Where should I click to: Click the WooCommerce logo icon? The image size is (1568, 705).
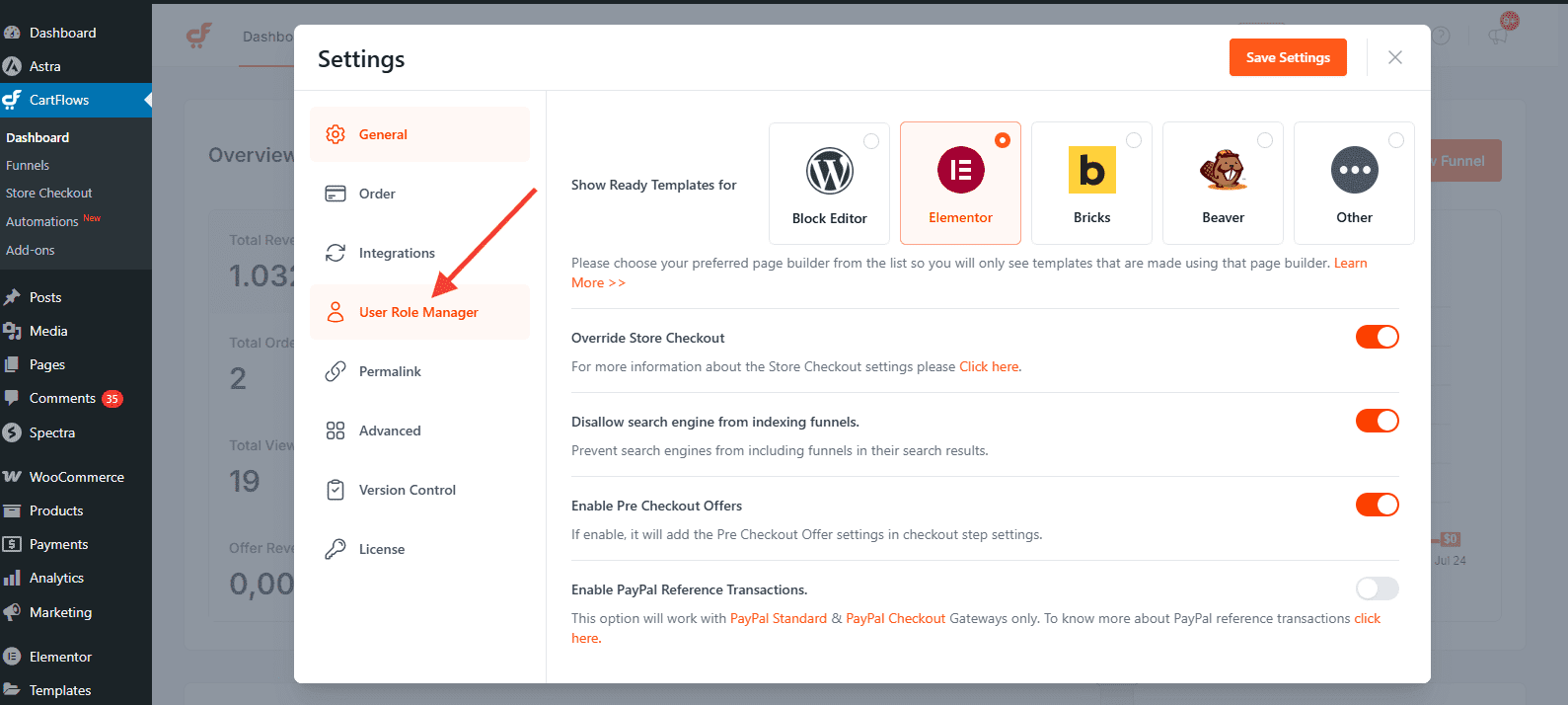[12, 477]
